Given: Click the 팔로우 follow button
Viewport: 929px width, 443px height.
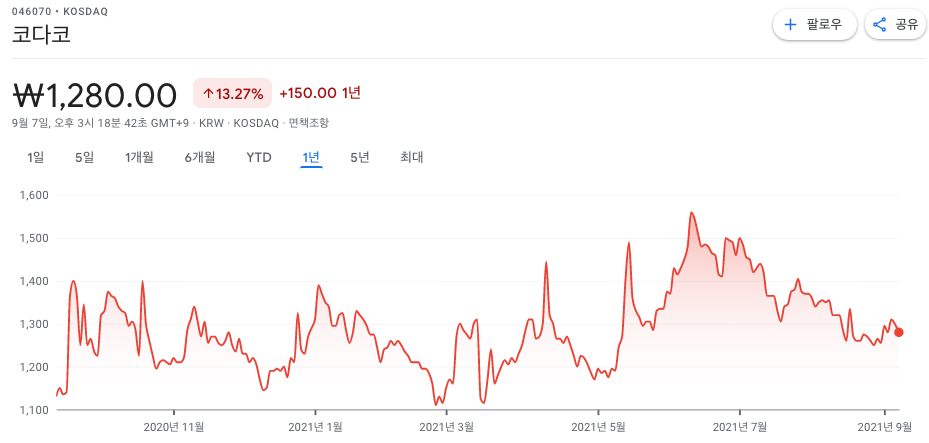Looking at the screenshot, I should pos(815,25).
